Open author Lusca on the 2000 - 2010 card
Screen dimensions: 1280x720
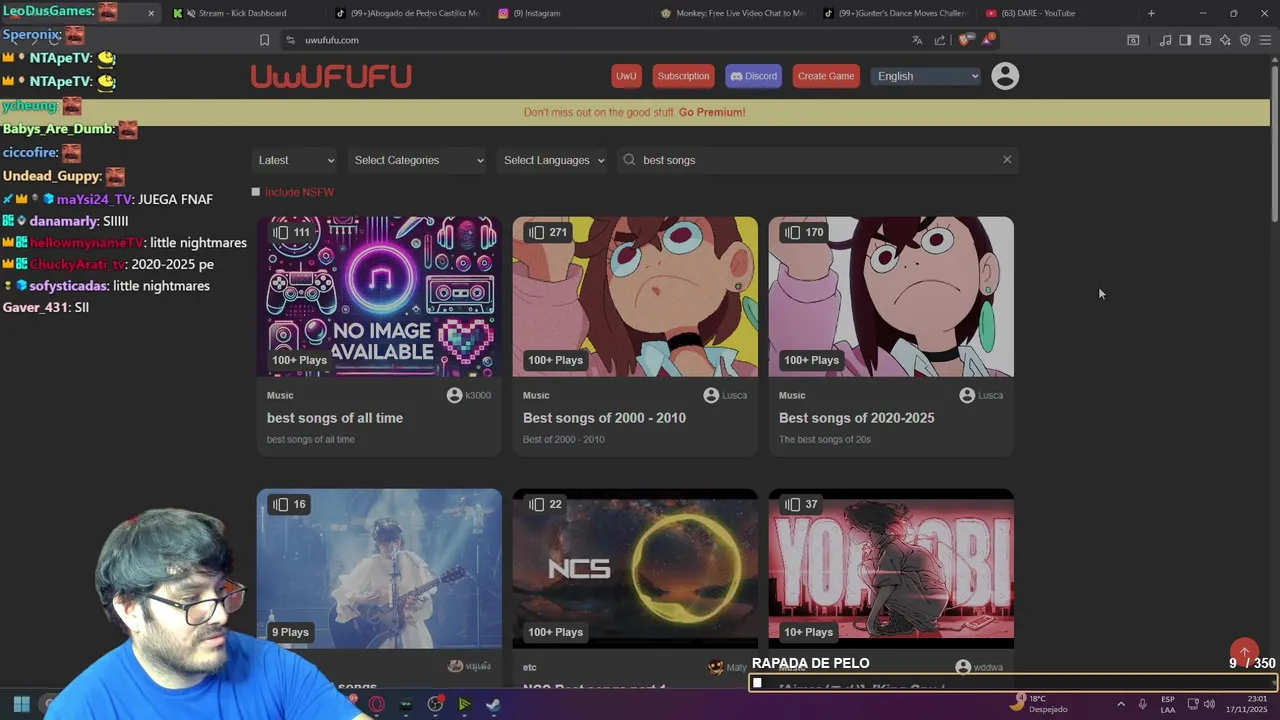pos(726,395)
